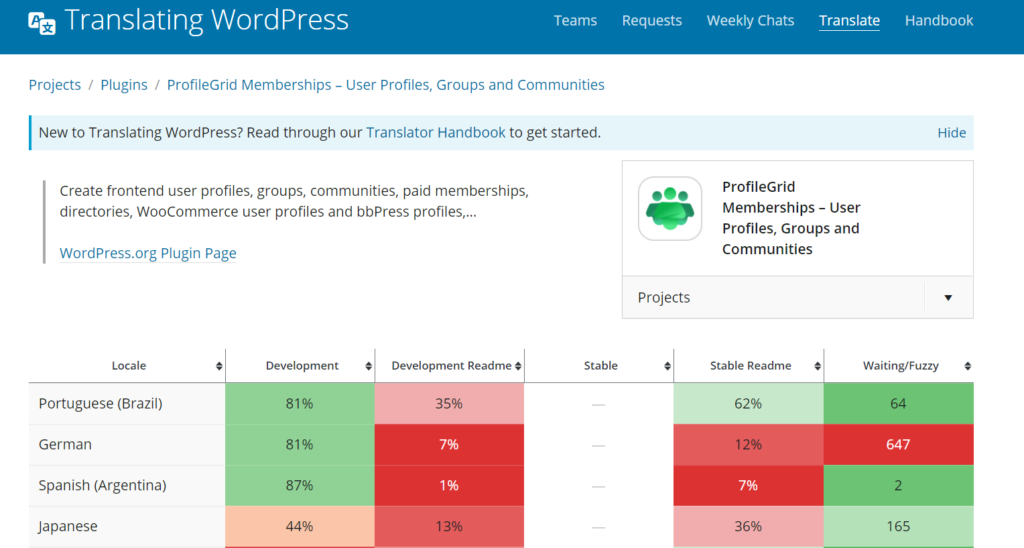Hide the Translator Handbook notice
1024x548 pixels.
click(951, 133)
